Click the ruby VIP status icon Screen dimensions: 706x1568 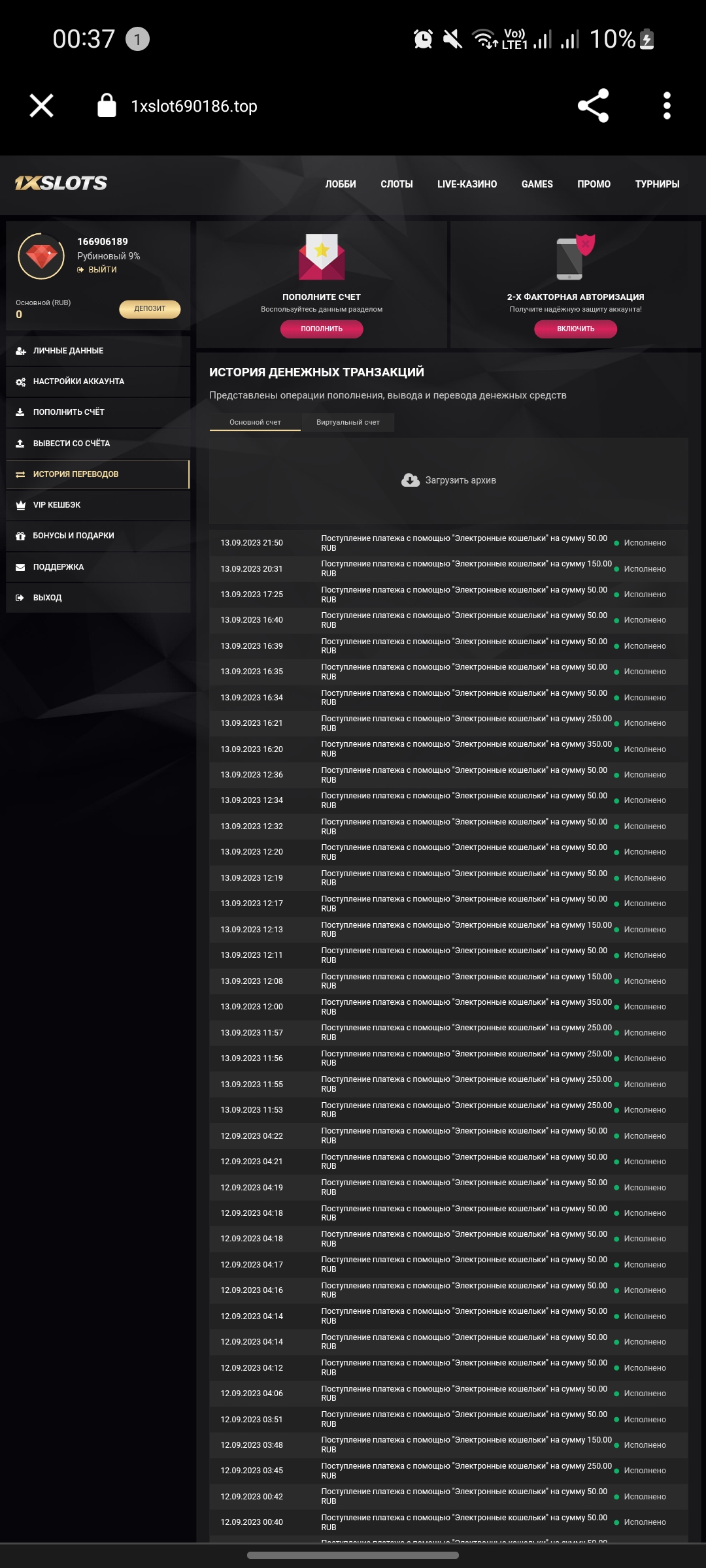(41, 256)
